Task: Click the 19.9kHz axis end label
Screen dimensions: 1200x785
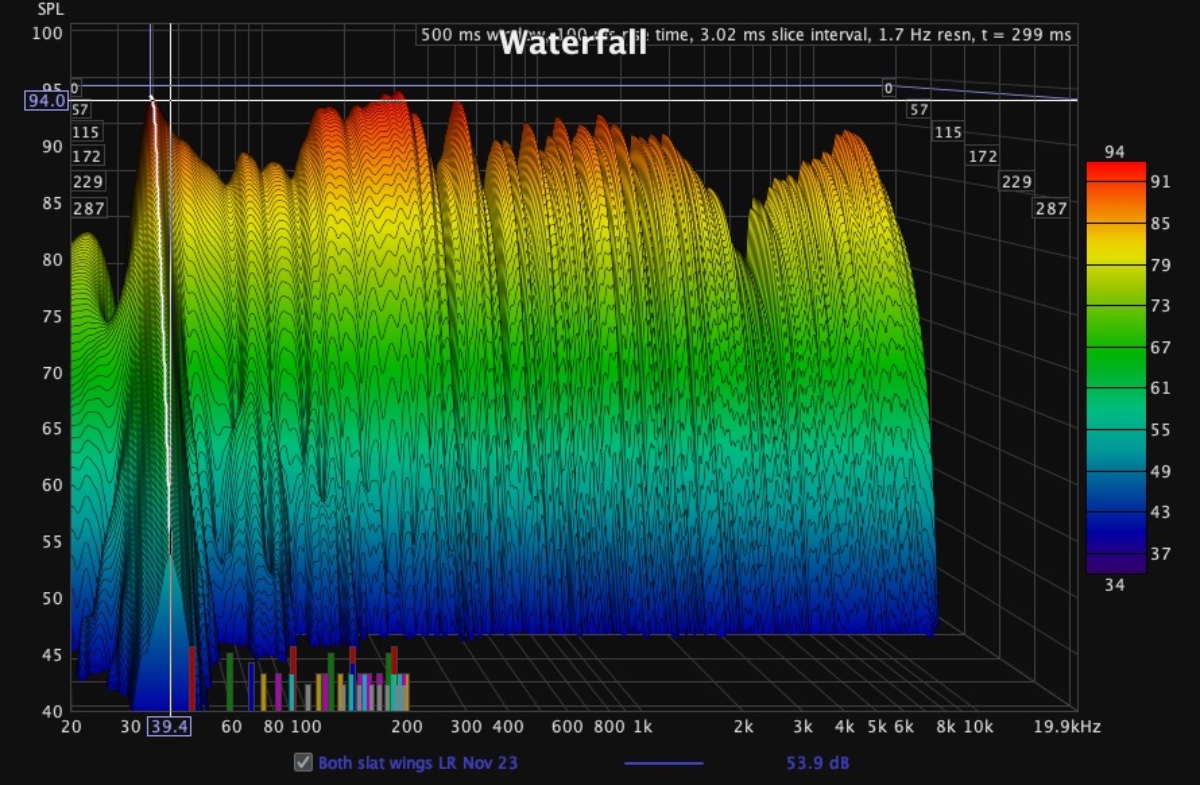Action: (x=1066, y=727)
